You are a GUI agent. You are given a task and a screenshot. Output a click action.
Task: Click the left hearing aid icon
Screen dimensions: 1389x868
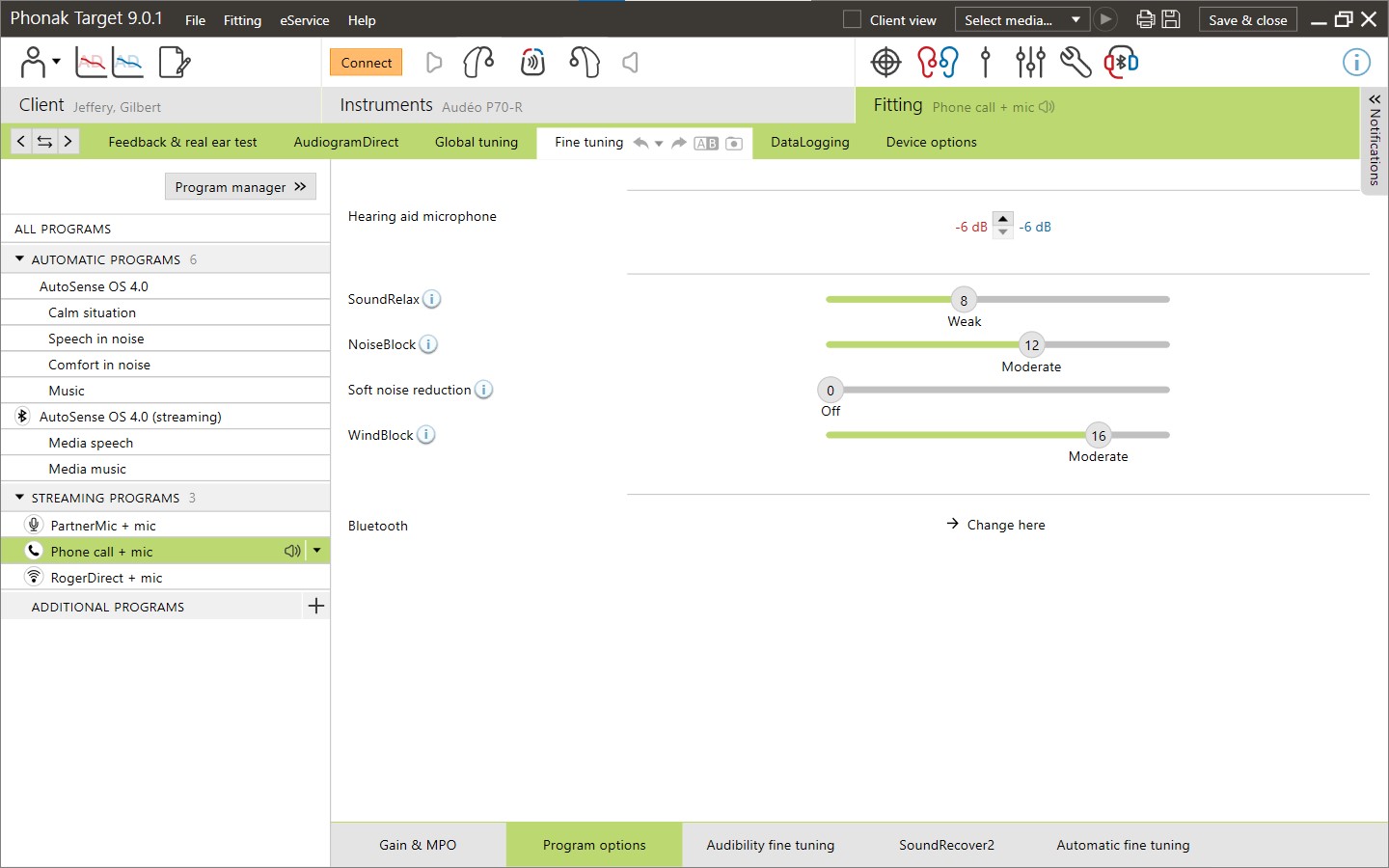585,63
